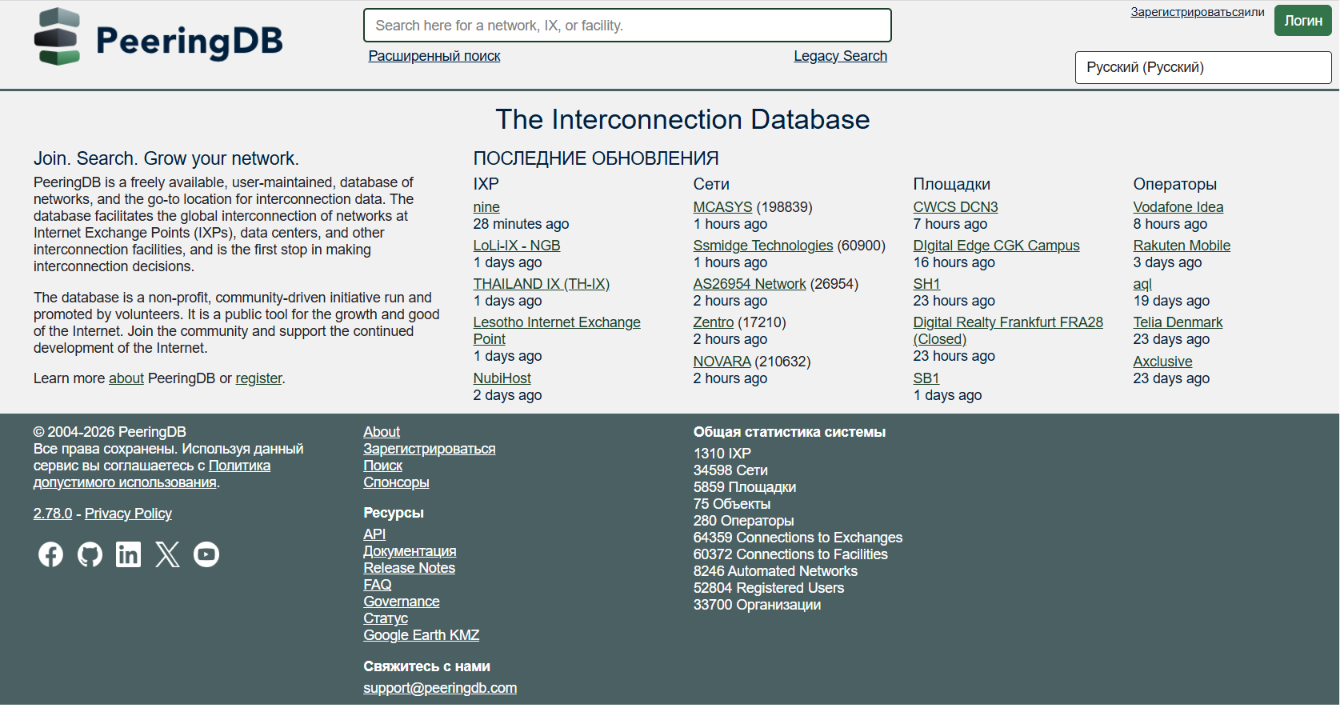
Task: Open the FAQ link
Action: pos(377,584)
